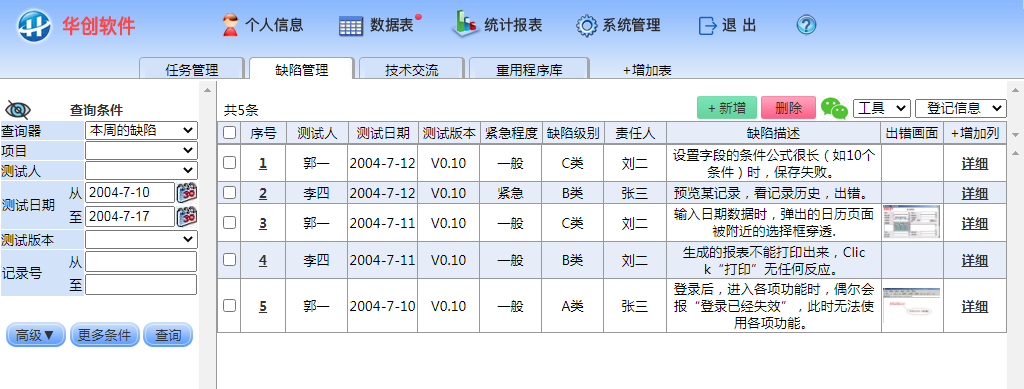
Task: Click the 缺陷级别 column header
Action: [573, 133]
